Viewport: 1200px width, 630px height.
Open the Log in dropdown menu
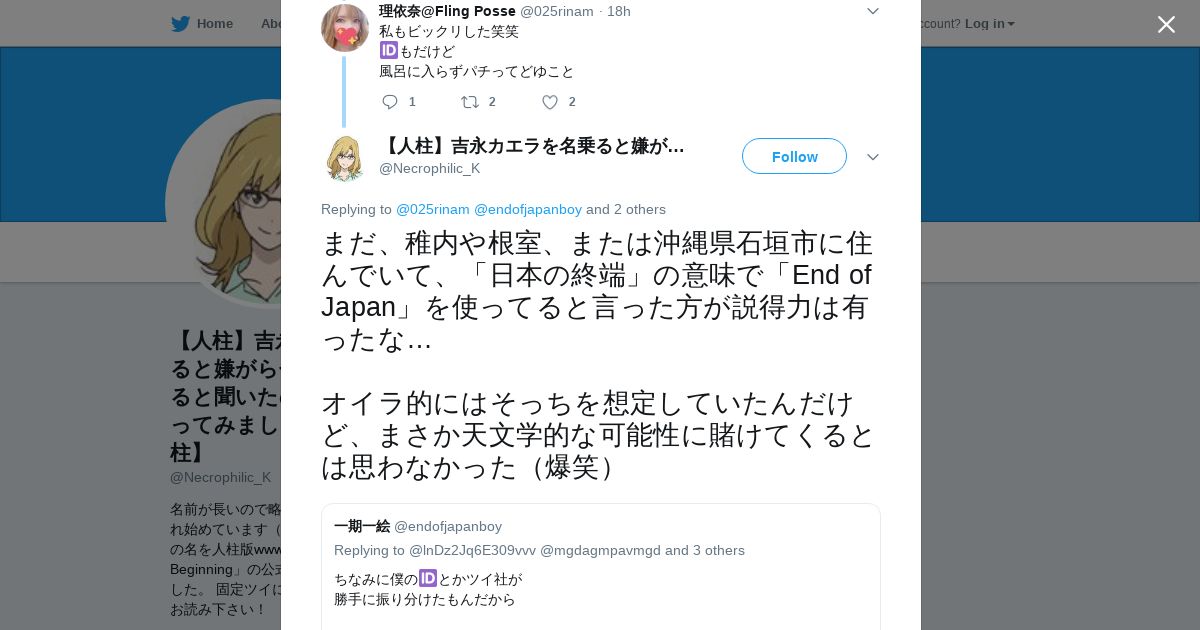(990, 24)
